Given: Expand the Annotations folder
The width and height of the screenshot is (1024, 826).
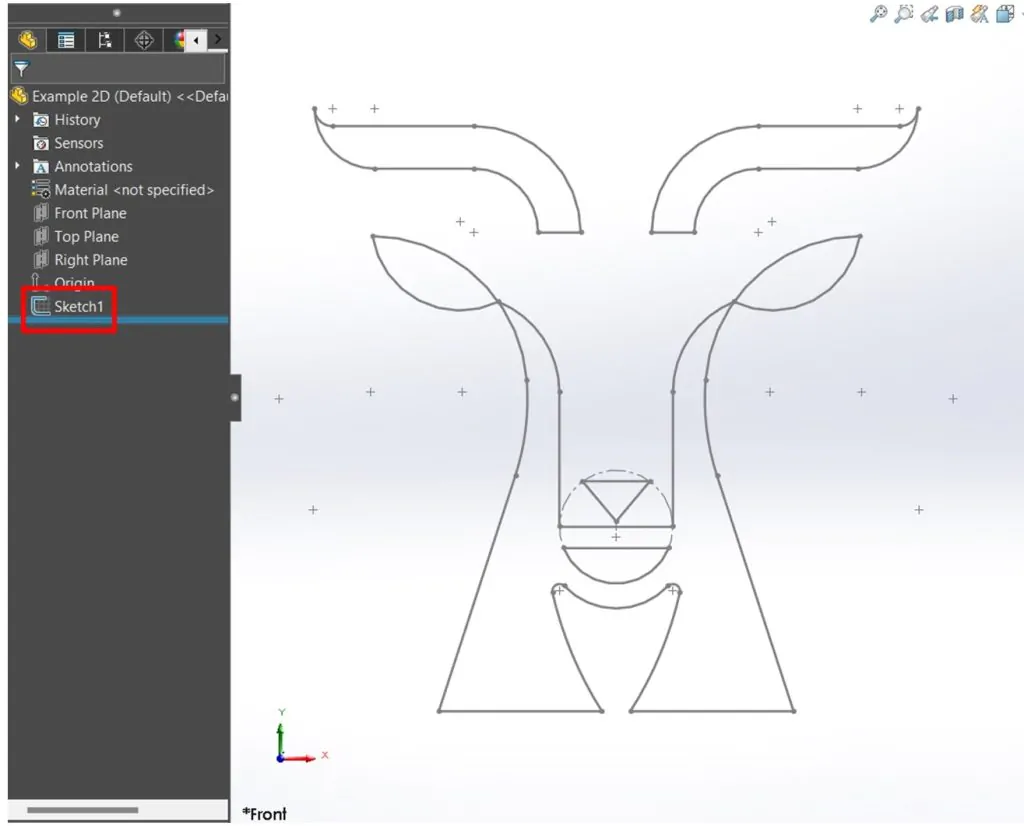Looking at the screenshot, I should click(18, 167).
